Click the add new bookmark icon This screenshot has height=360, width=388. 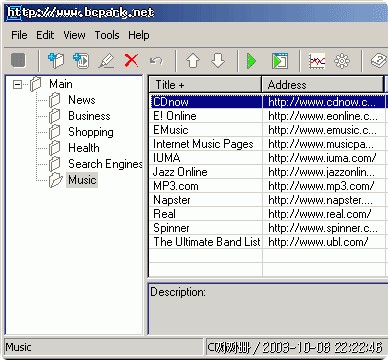[x=81, y=60]
